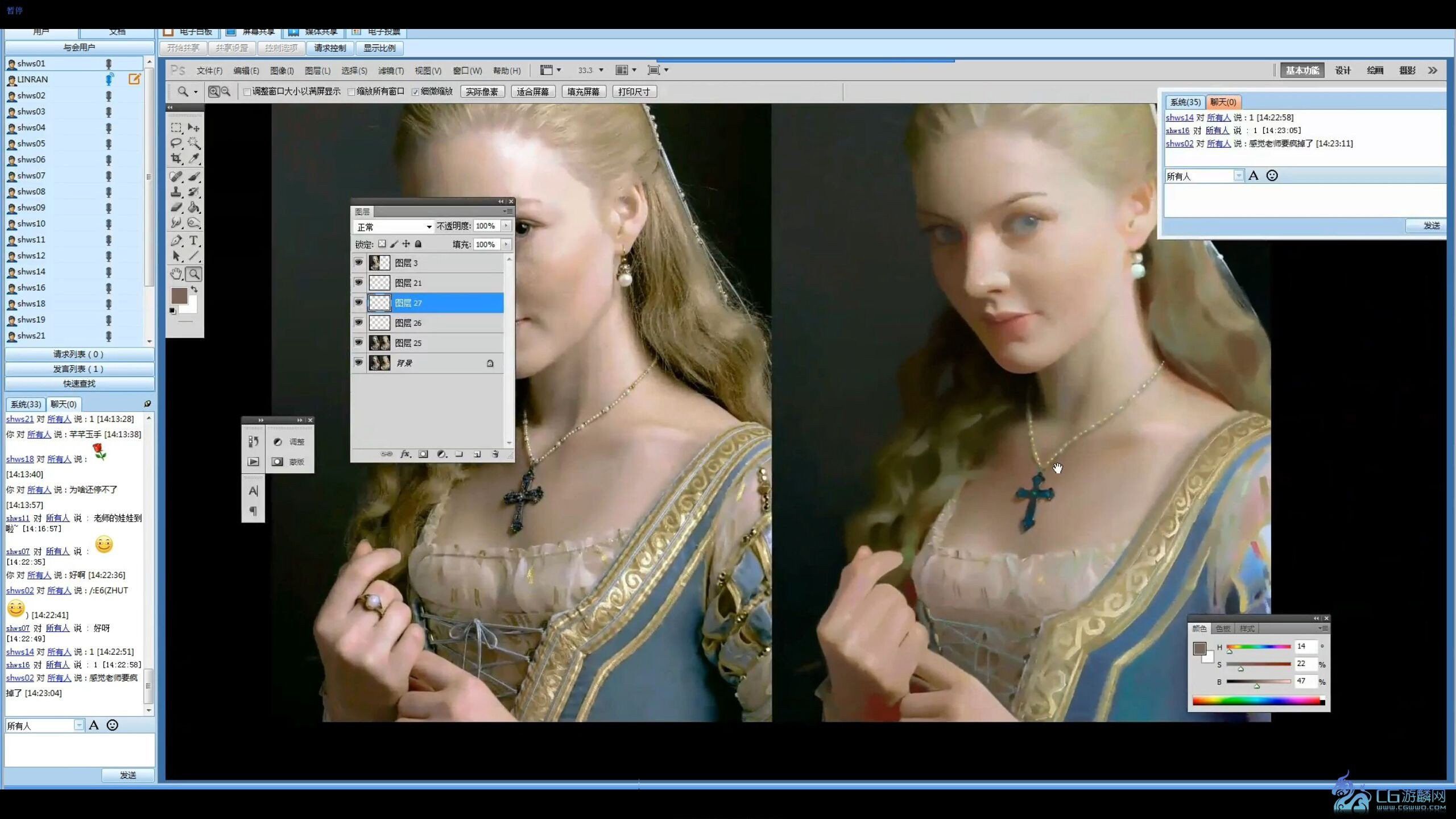Open the fill 填充 slider arrow

506,244
